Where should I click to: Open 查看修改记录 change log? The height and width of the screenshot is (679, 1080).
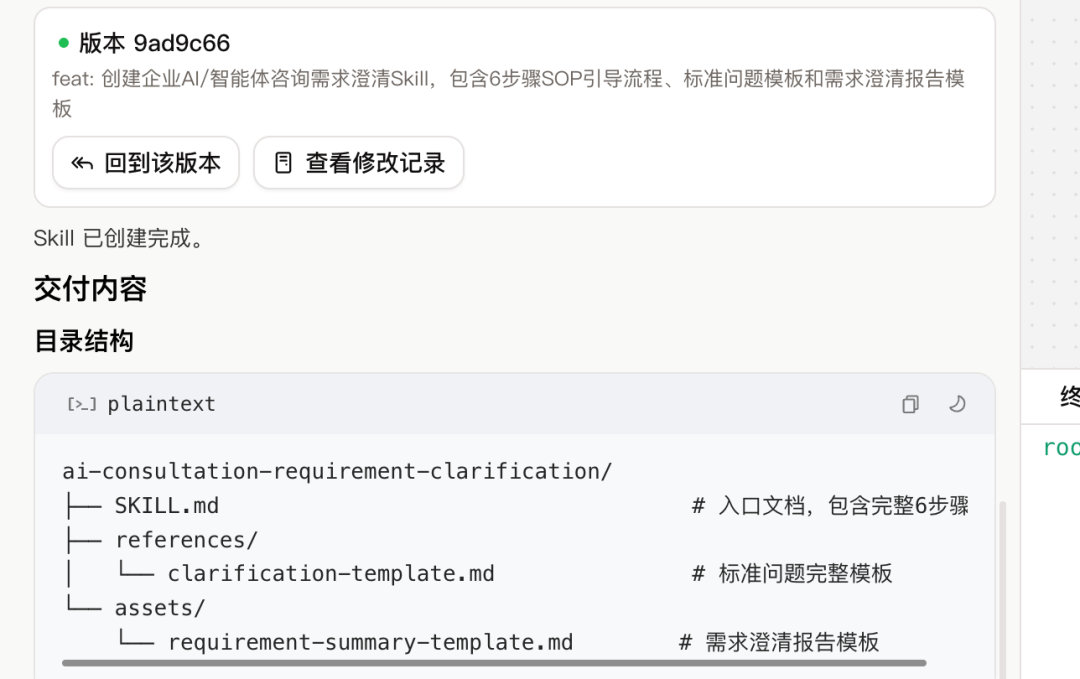click(x=359, y=163)
